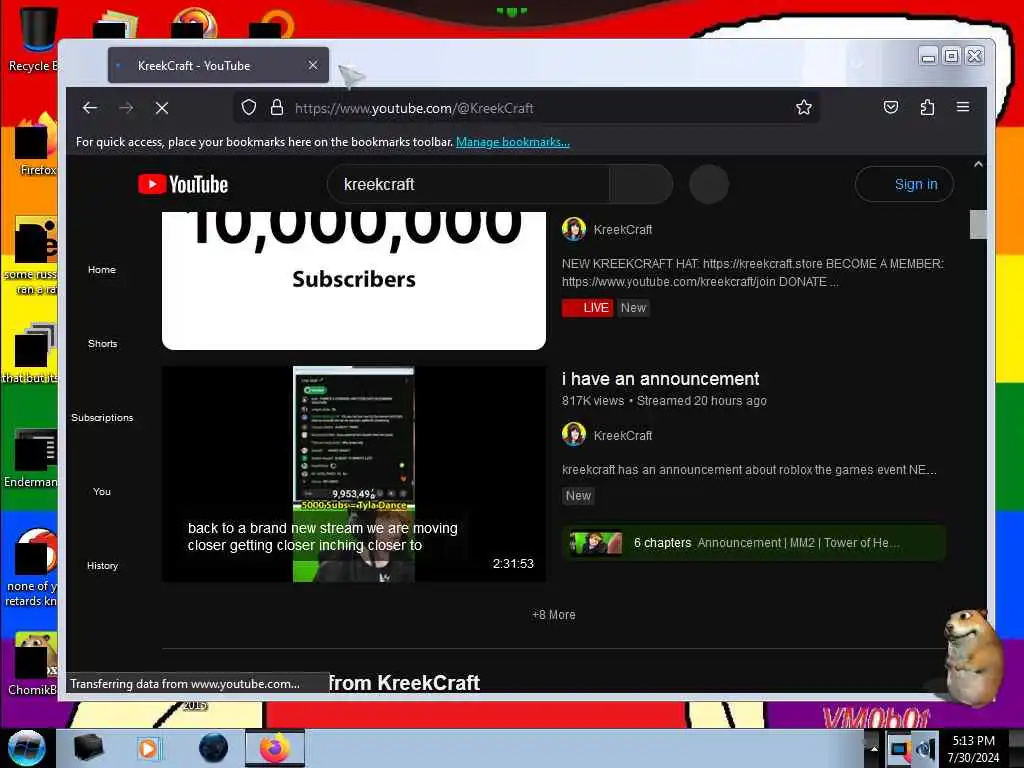1024x768 pixels.
Task: Stop loading the page with X button
Action: [162, 108]
